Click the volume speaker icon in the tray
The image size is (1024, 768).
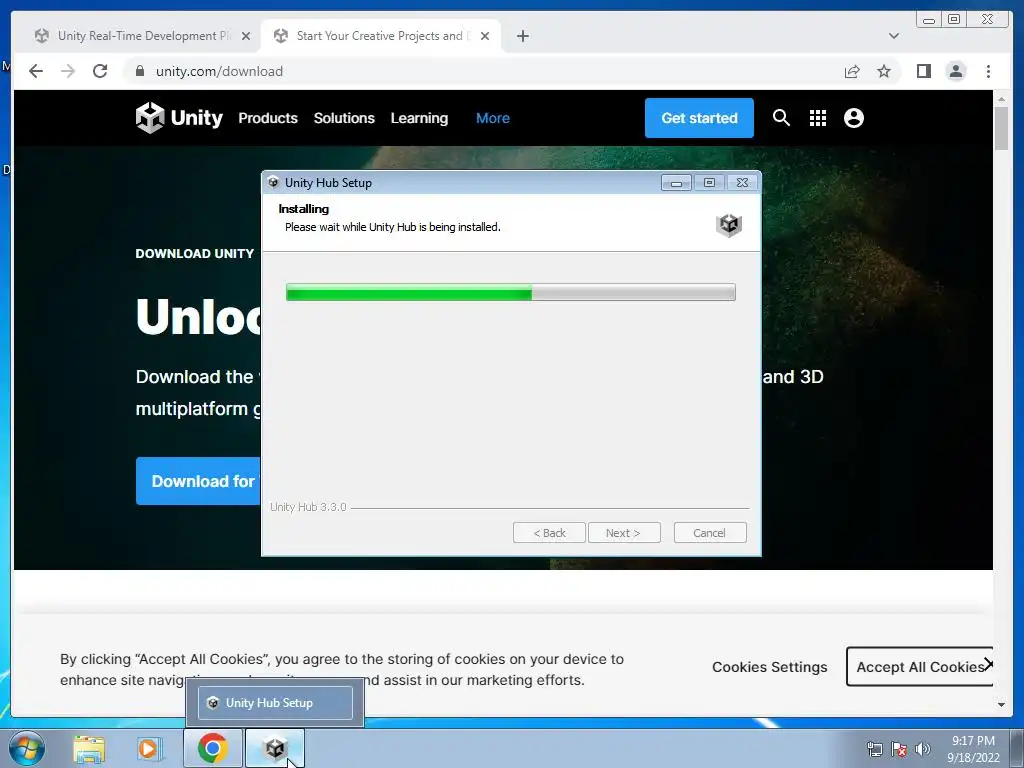pos(922,749)
